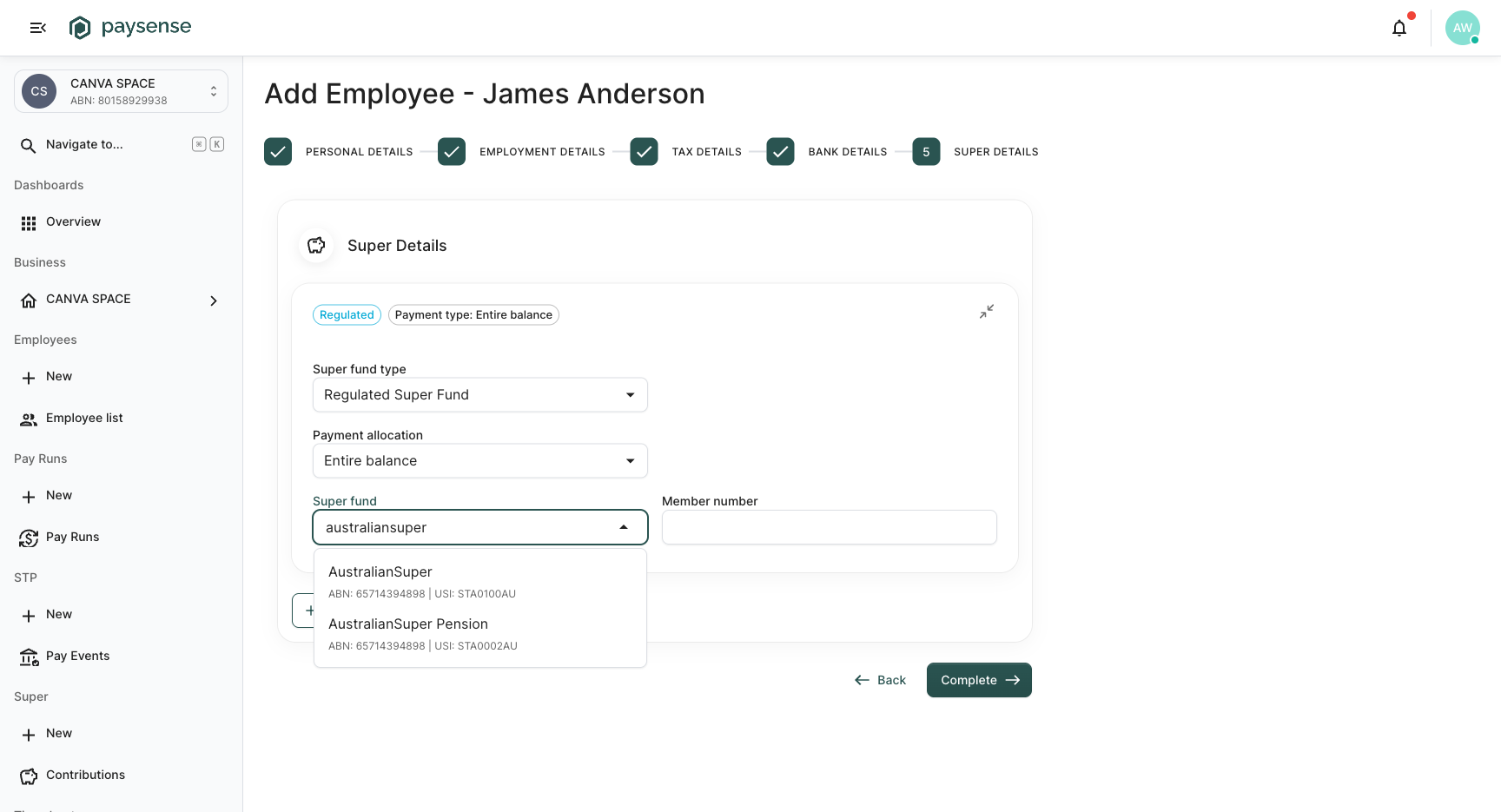Screen dimensions: 1501x812
Task: Click the Super Details card title
Action: pyautogui.click(x=397, y=246)
